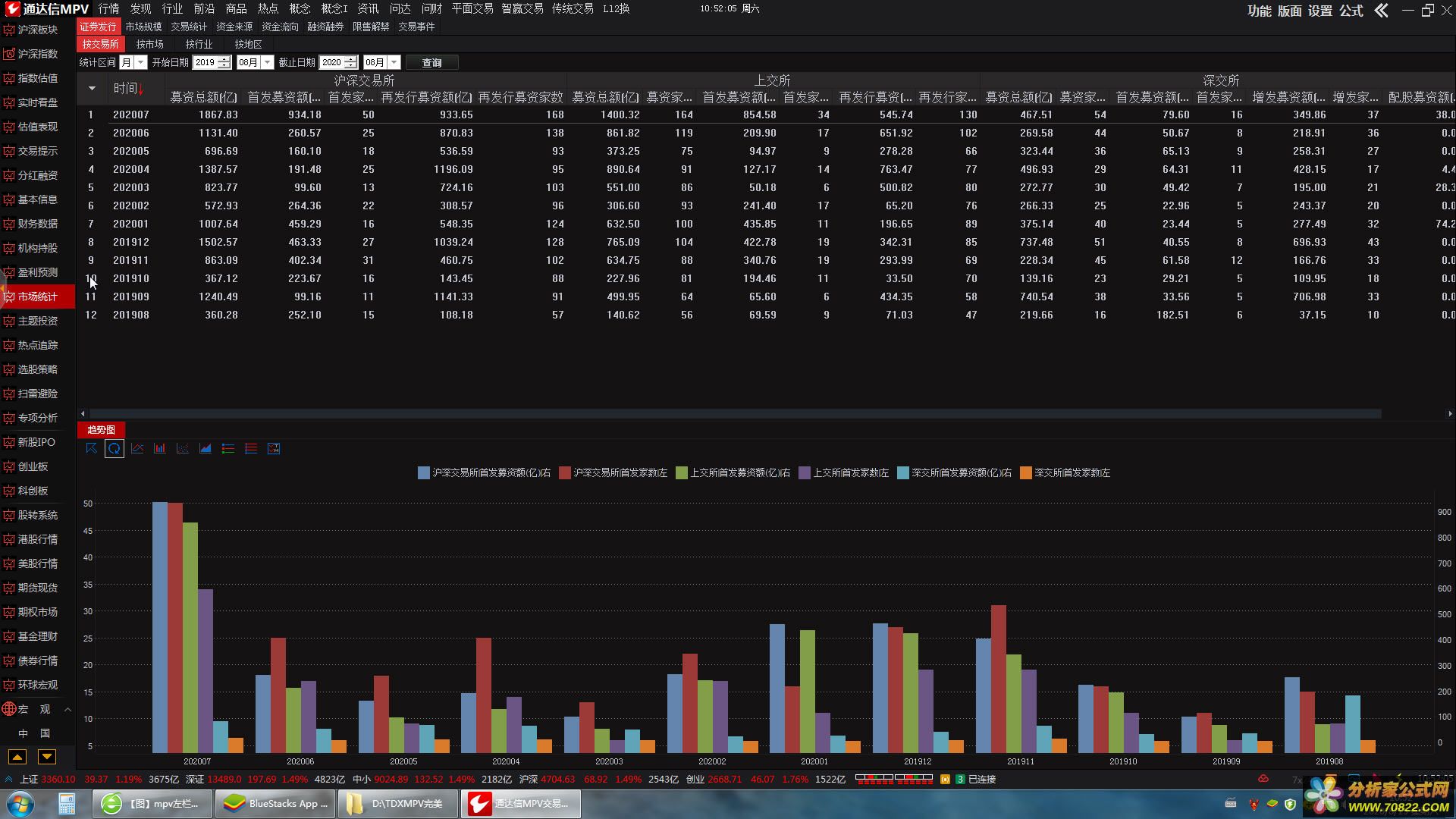Click the orange up arrow sidebar button
The height and width of the screenshot is (819, 1456).
pos(17,756)
